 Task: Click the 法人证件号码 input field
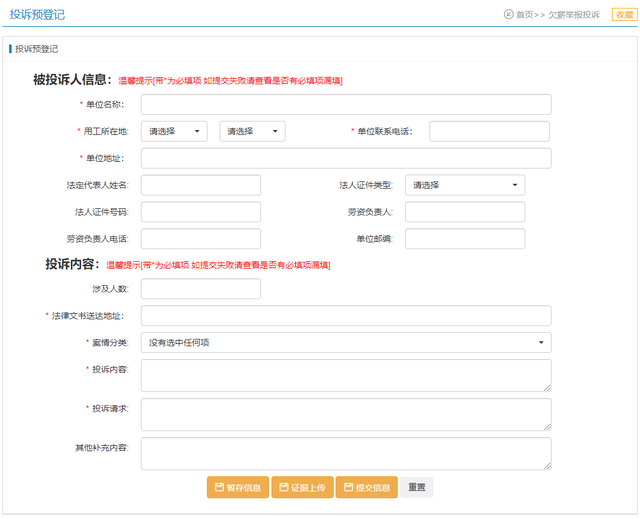201,212
